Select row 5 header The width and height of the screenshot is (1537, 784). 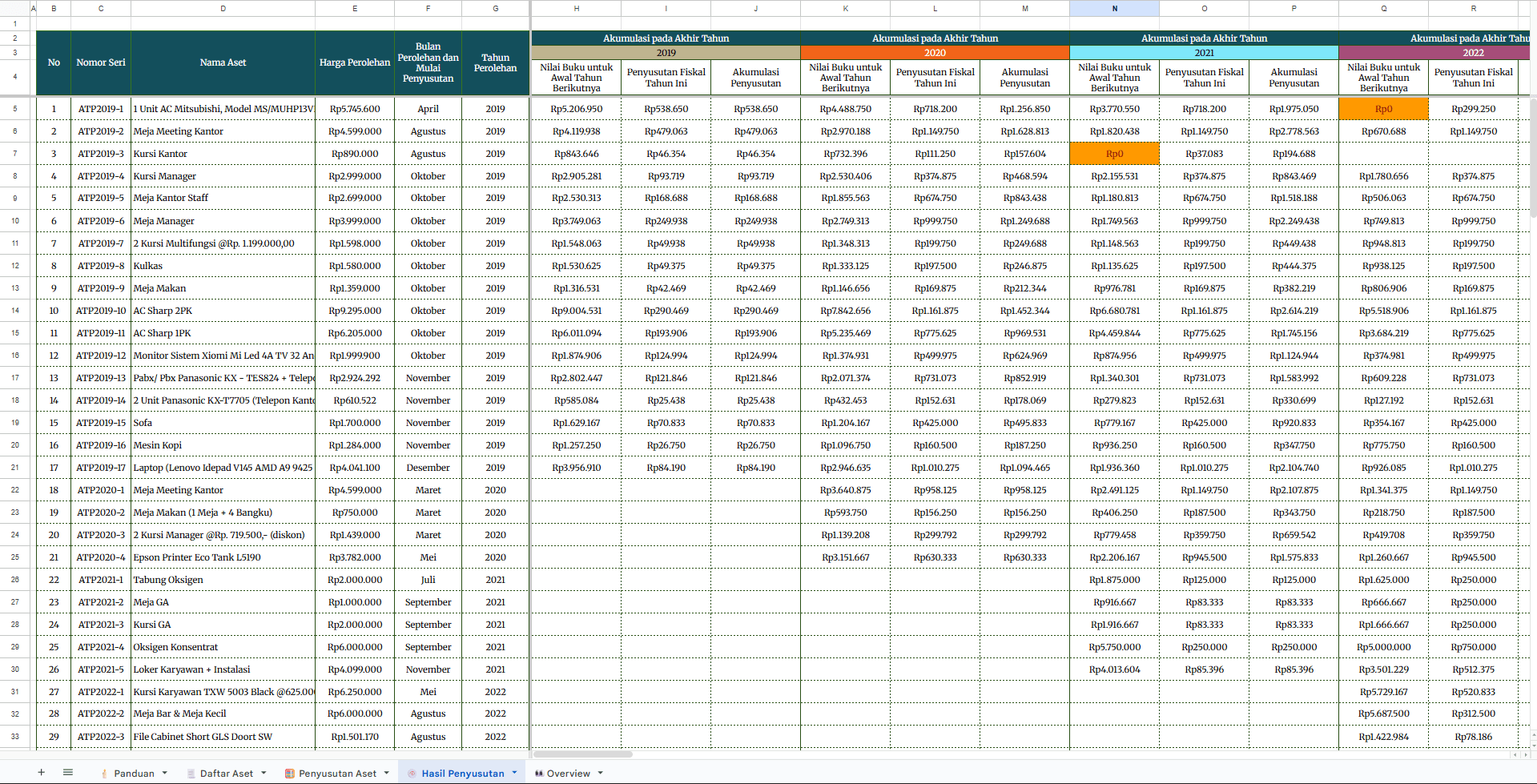[15, 108]
